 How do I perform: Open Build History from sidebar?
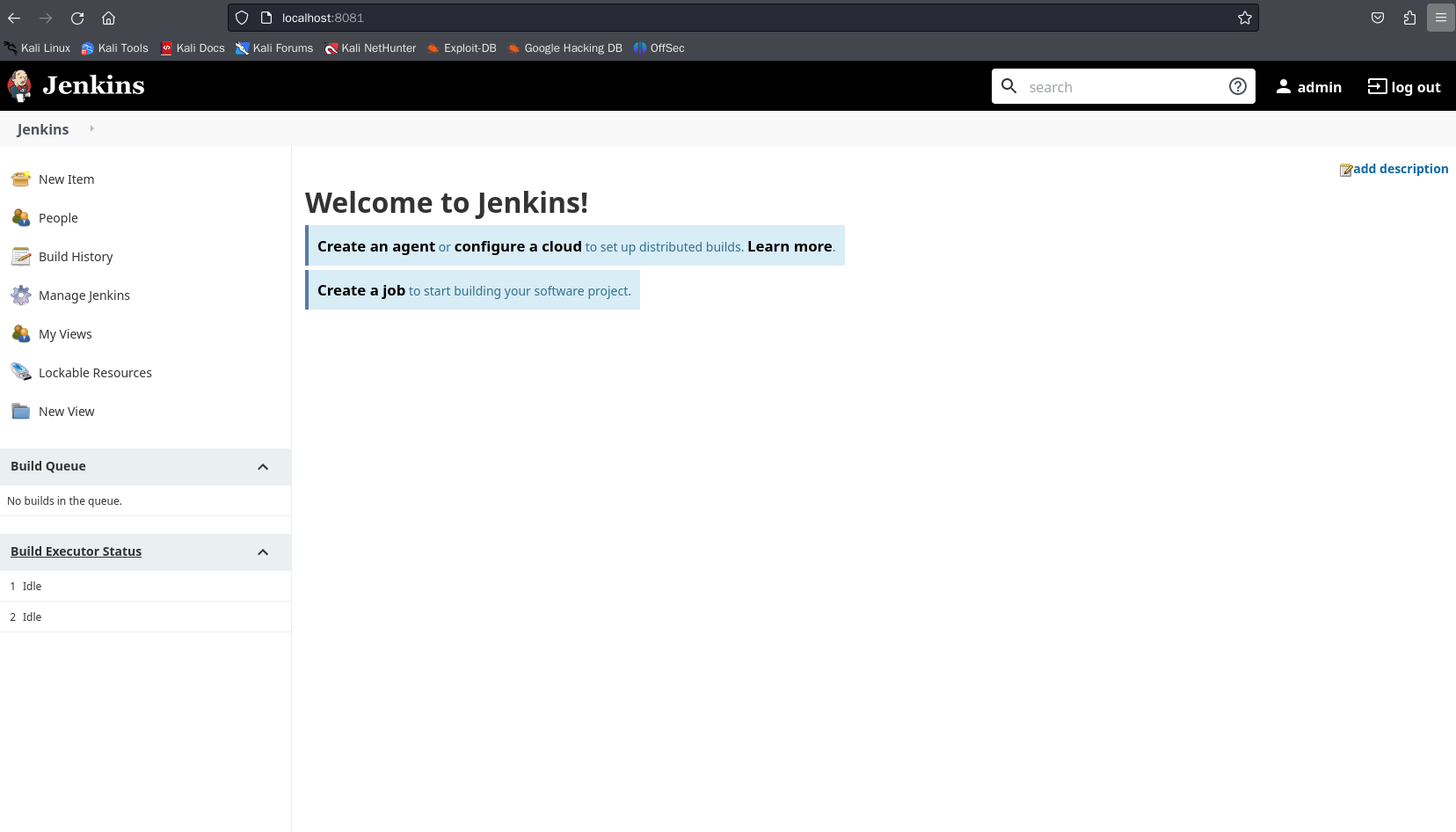pyautogui.click(x=76, y=257)
